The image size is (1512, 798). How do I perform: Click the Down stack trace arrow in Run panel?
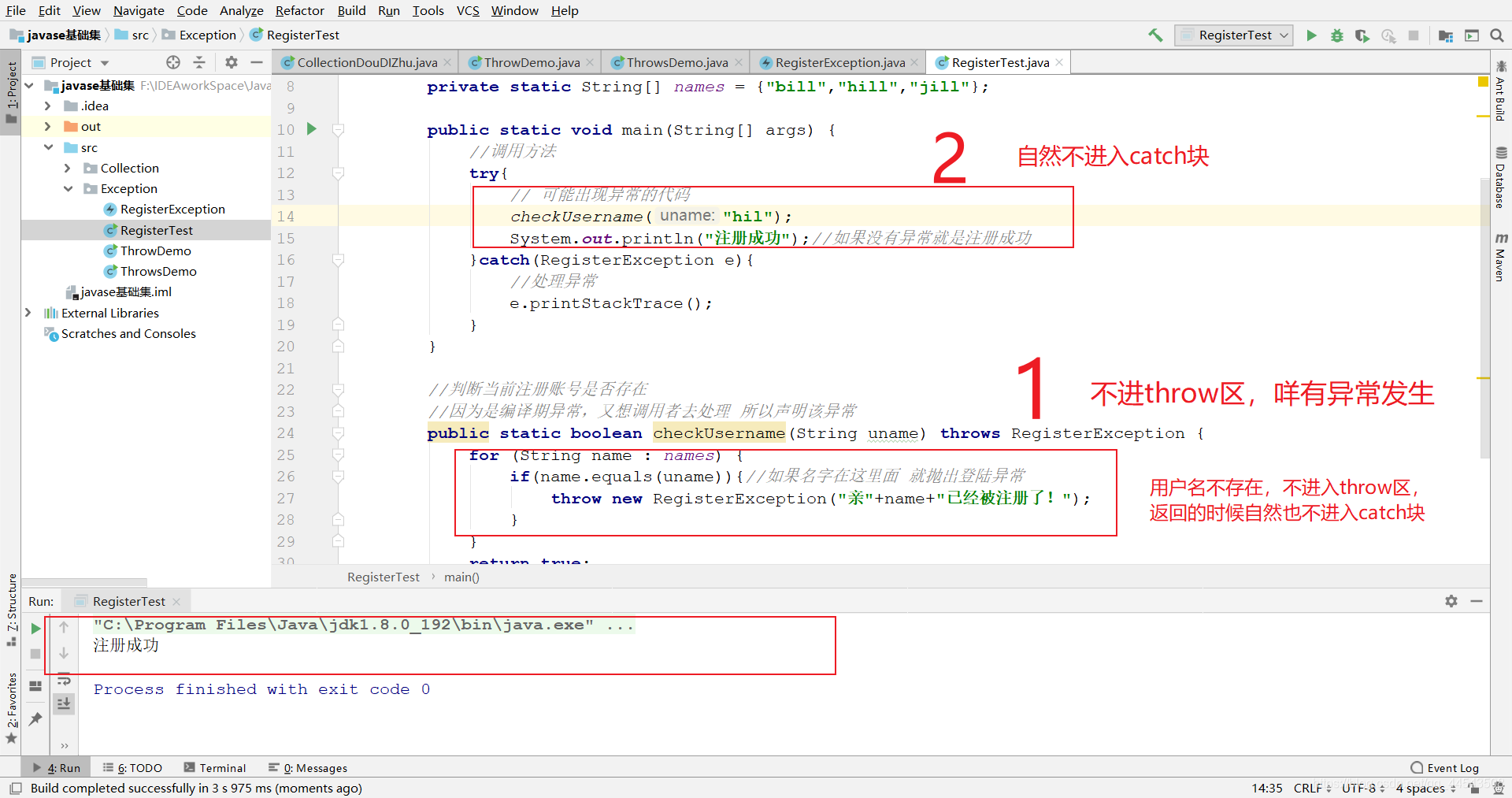pos(64,653)
